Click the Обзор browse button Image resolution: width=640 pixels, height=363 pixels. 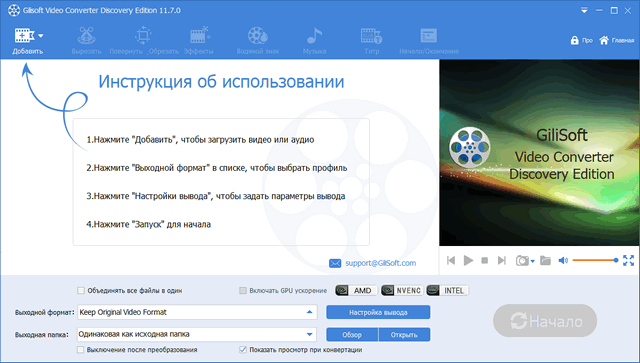pos(352,334)
